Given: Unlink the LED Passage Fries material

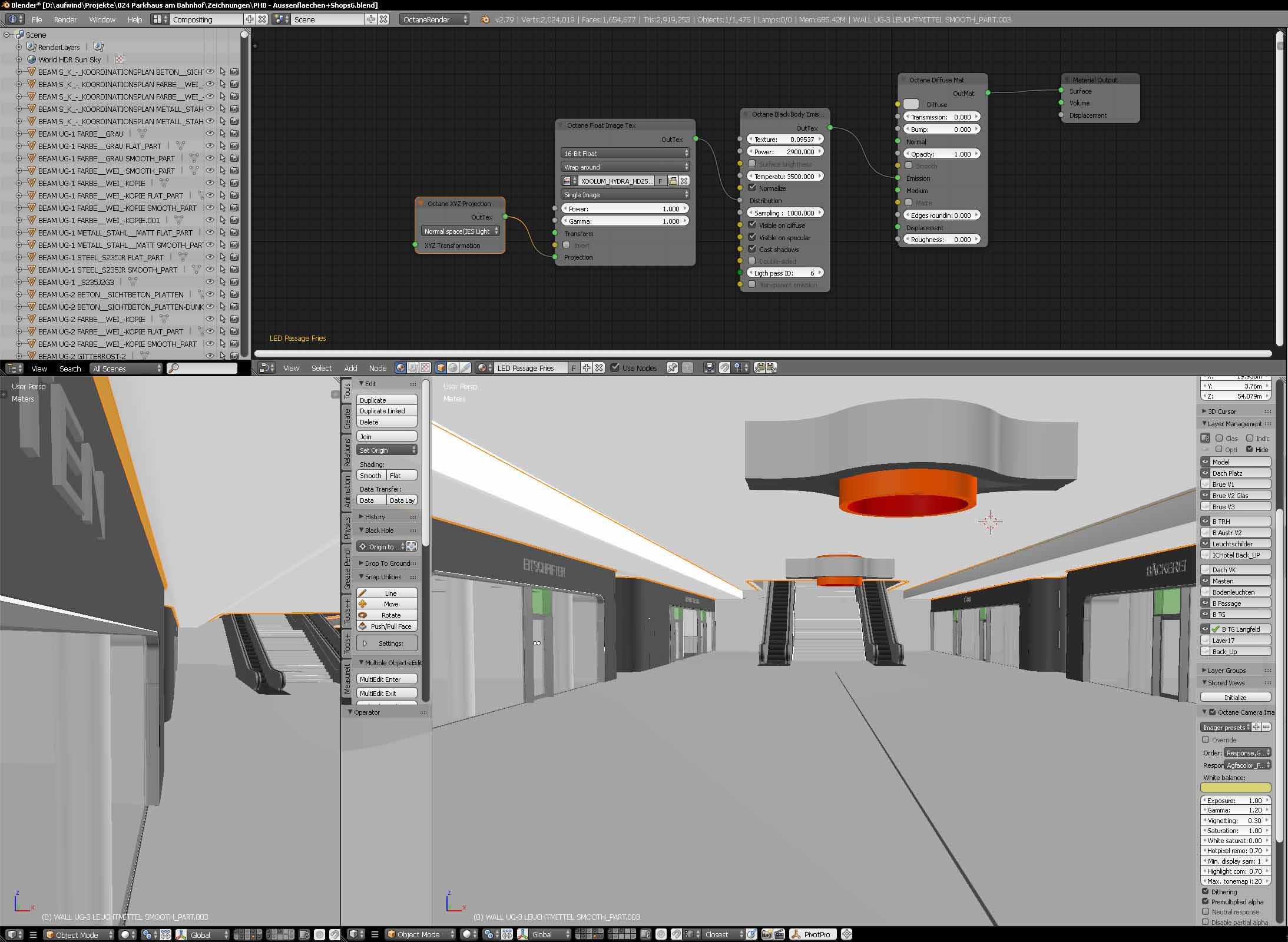Looking at the screenshot, I should coord(599,368).
